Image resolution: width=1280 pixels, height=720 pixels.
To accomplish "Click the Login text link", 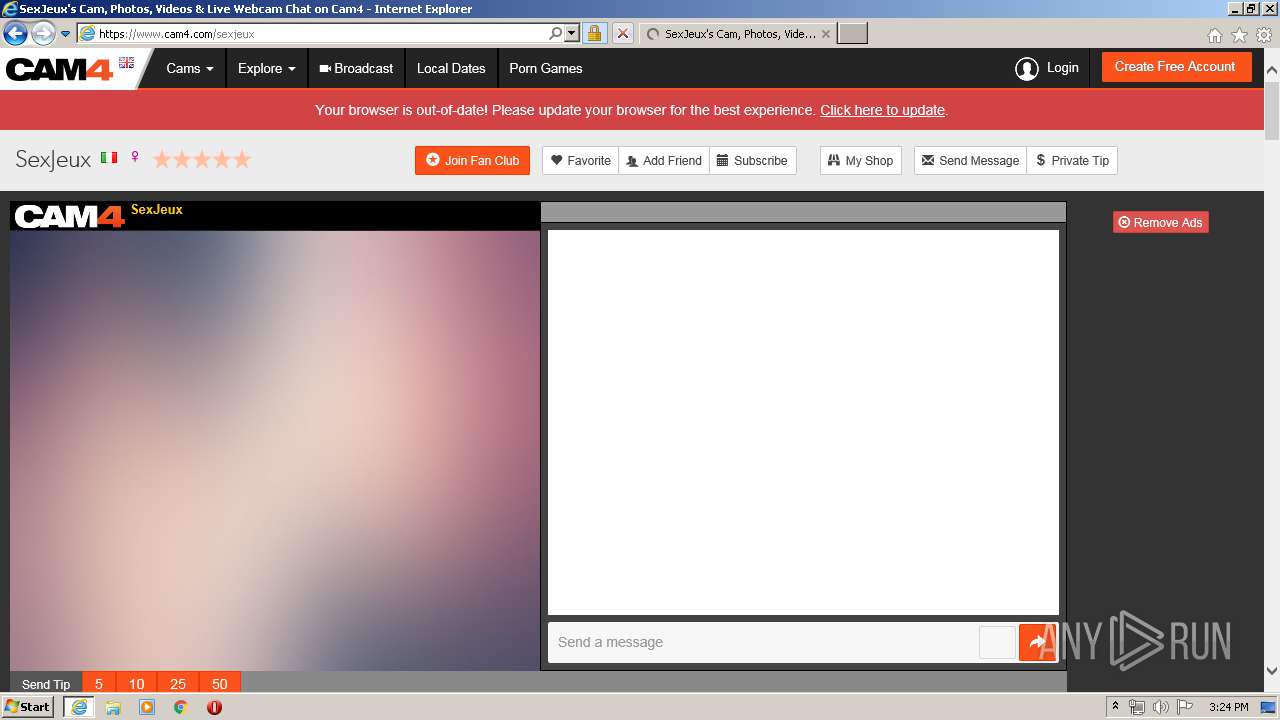I will click(x=1062, y=68).
